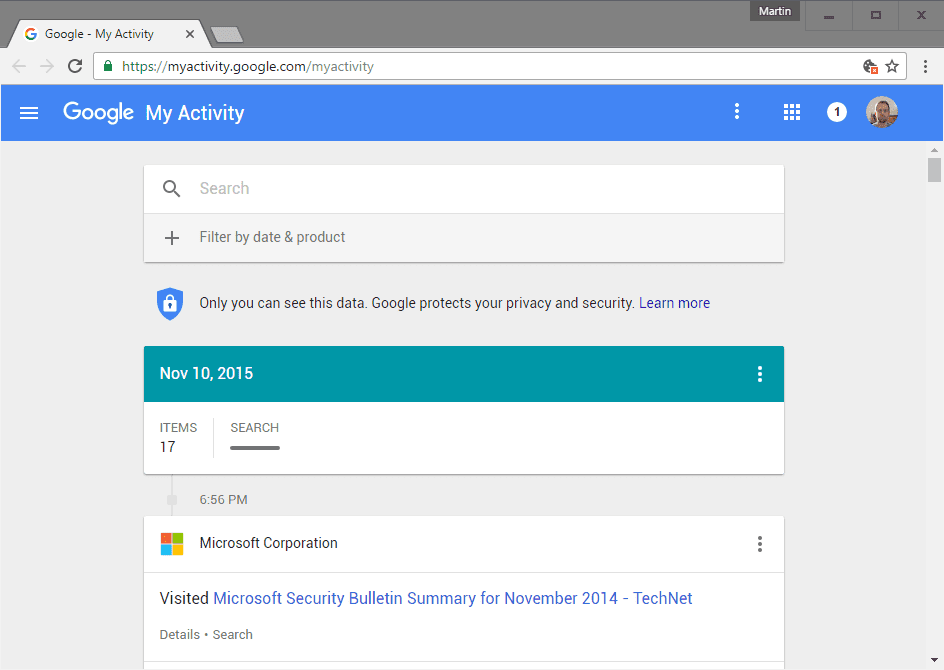The image size is (944, 670).
Task: Click inside the Search activity input field
Action: pyautogui.click(x=400, y=188)
